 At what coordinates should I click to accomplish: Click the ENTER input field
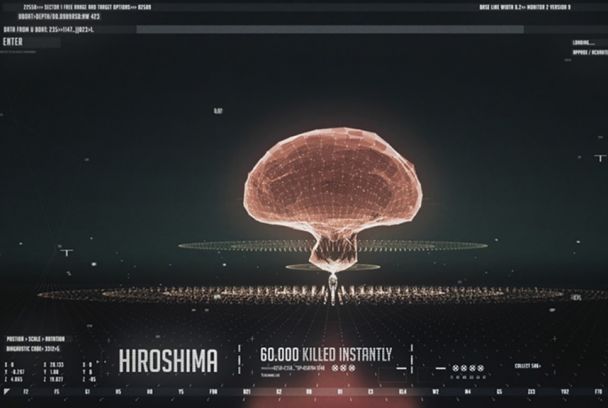(30, 42)
